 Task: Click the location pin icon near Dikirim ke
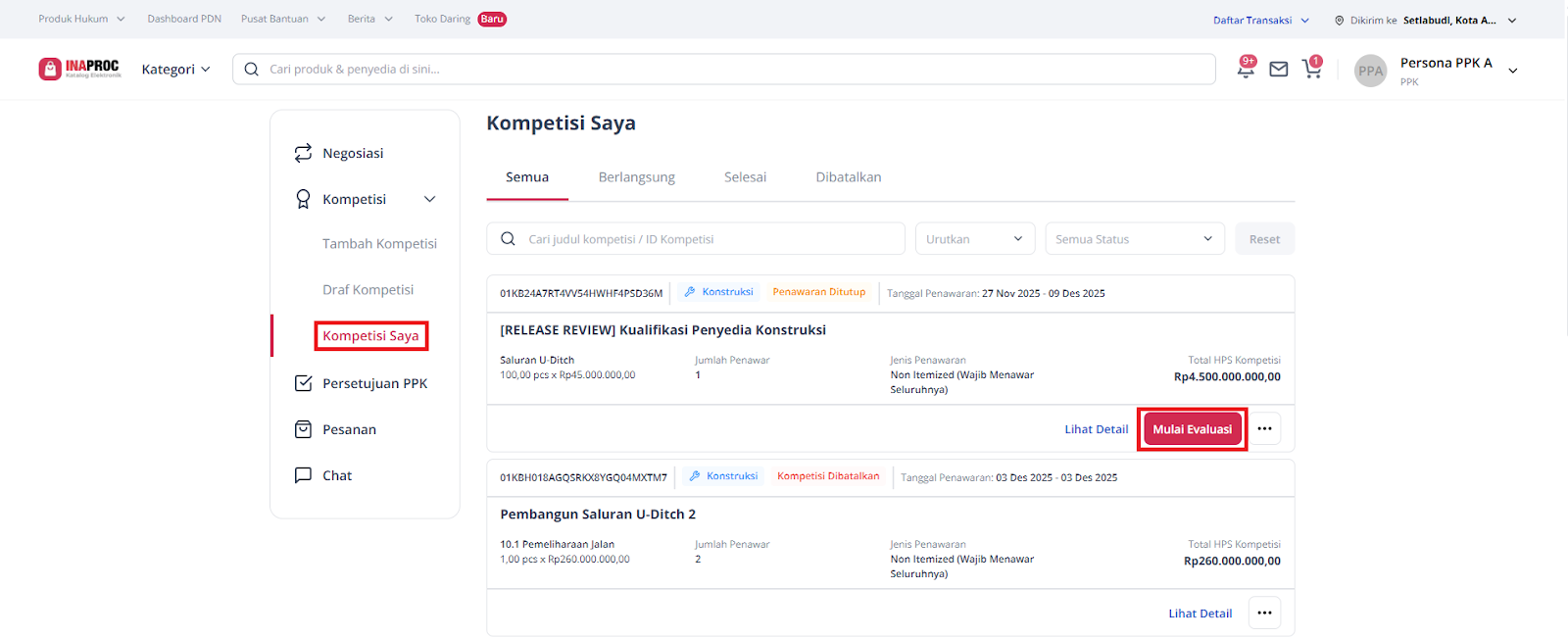(x=1339, y=20)
